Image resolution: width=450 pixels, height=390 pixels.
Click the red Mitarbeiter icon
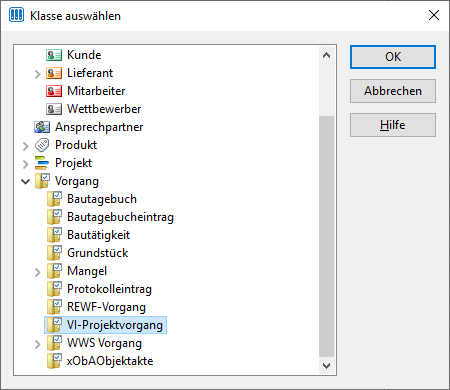tap(54, 91)
